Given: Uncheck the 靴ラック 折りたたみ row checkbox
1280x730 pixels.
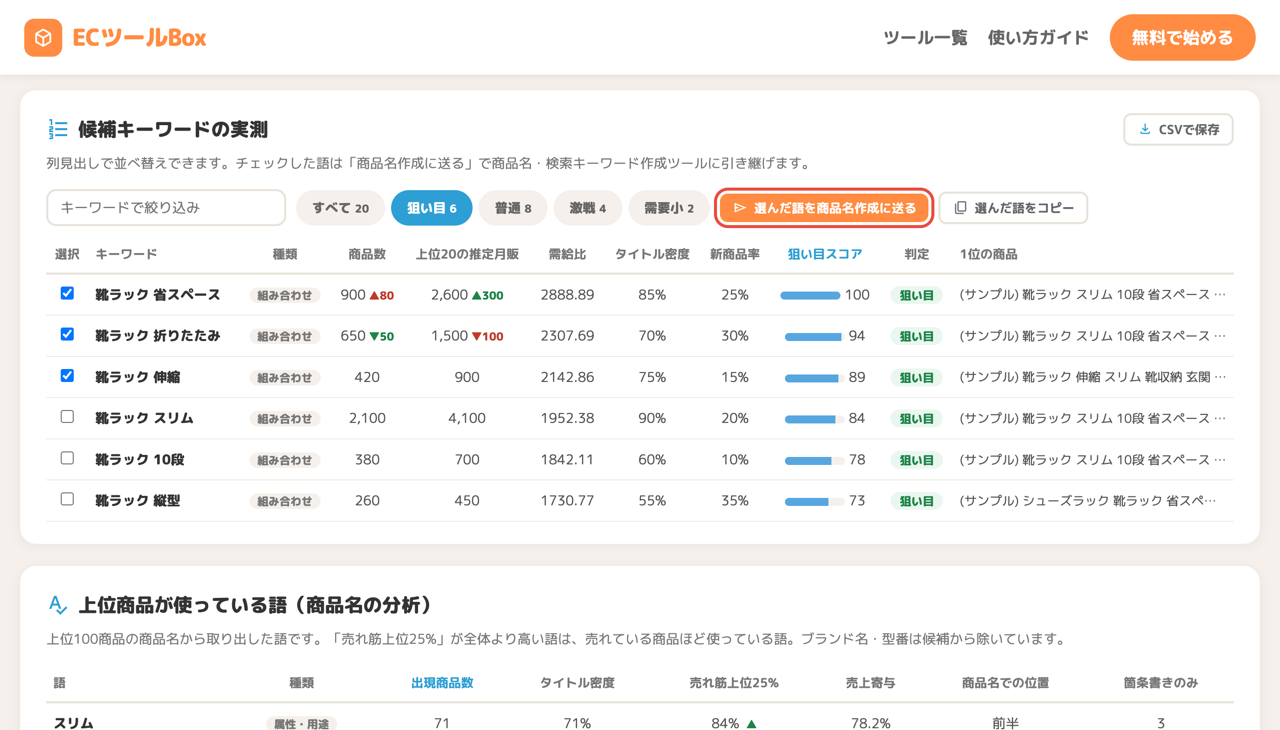Looking at the screenshot, I should pyautogui.click(x=67, y=334).
